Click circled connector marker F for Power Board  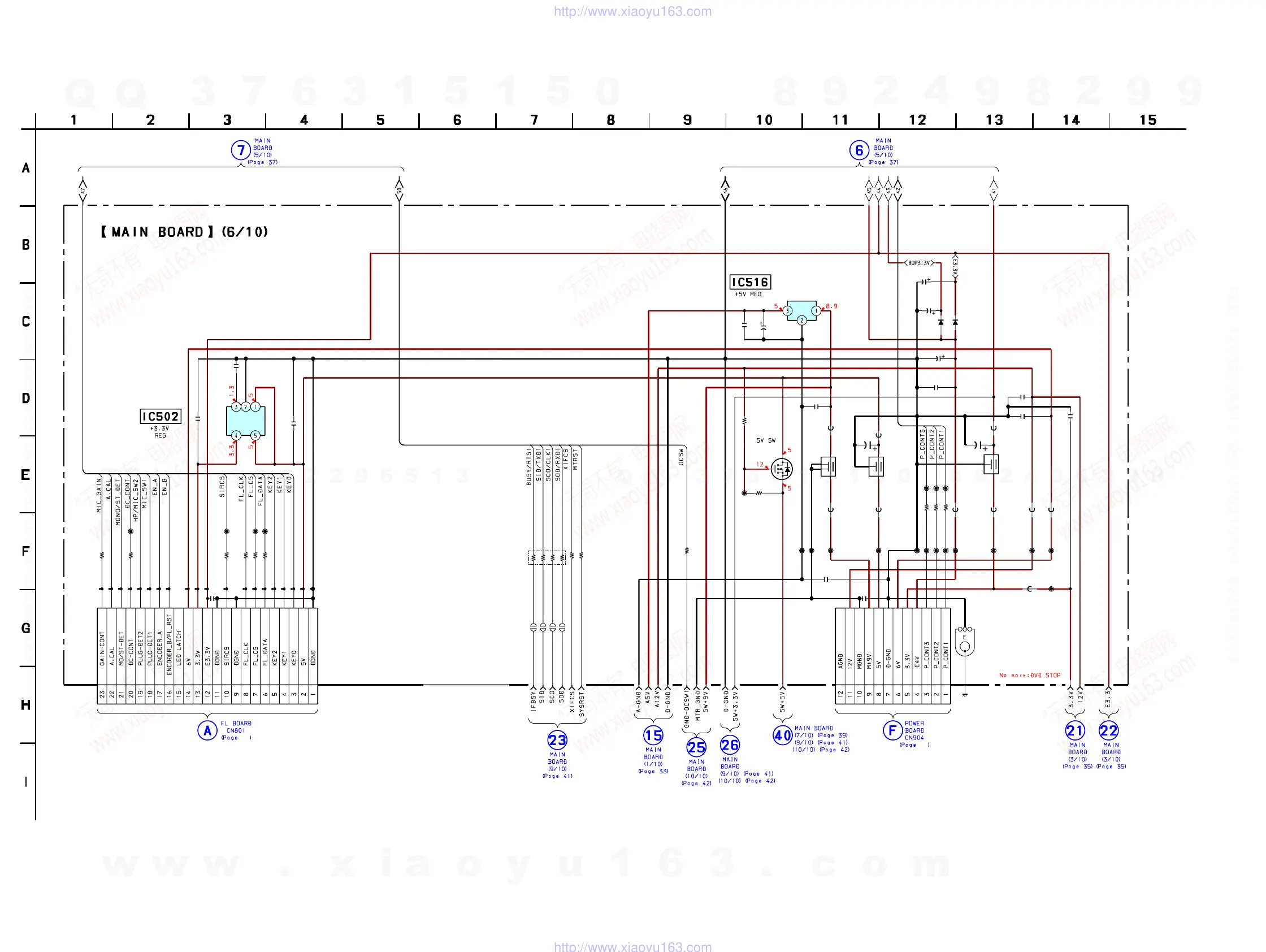point(892,730)
